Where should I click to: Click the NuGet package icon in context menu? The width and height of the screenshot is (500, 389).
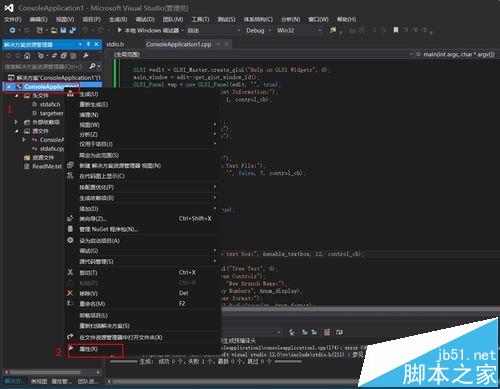point(70,229)
